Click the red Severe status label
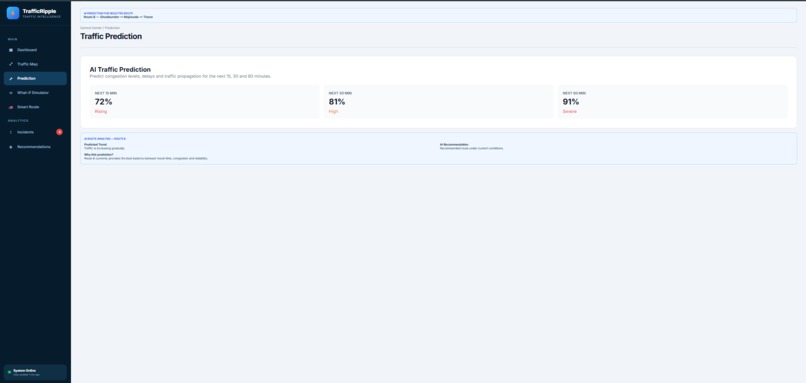The height and width of the screenshot is (383, 806). [x=570, y=112]
